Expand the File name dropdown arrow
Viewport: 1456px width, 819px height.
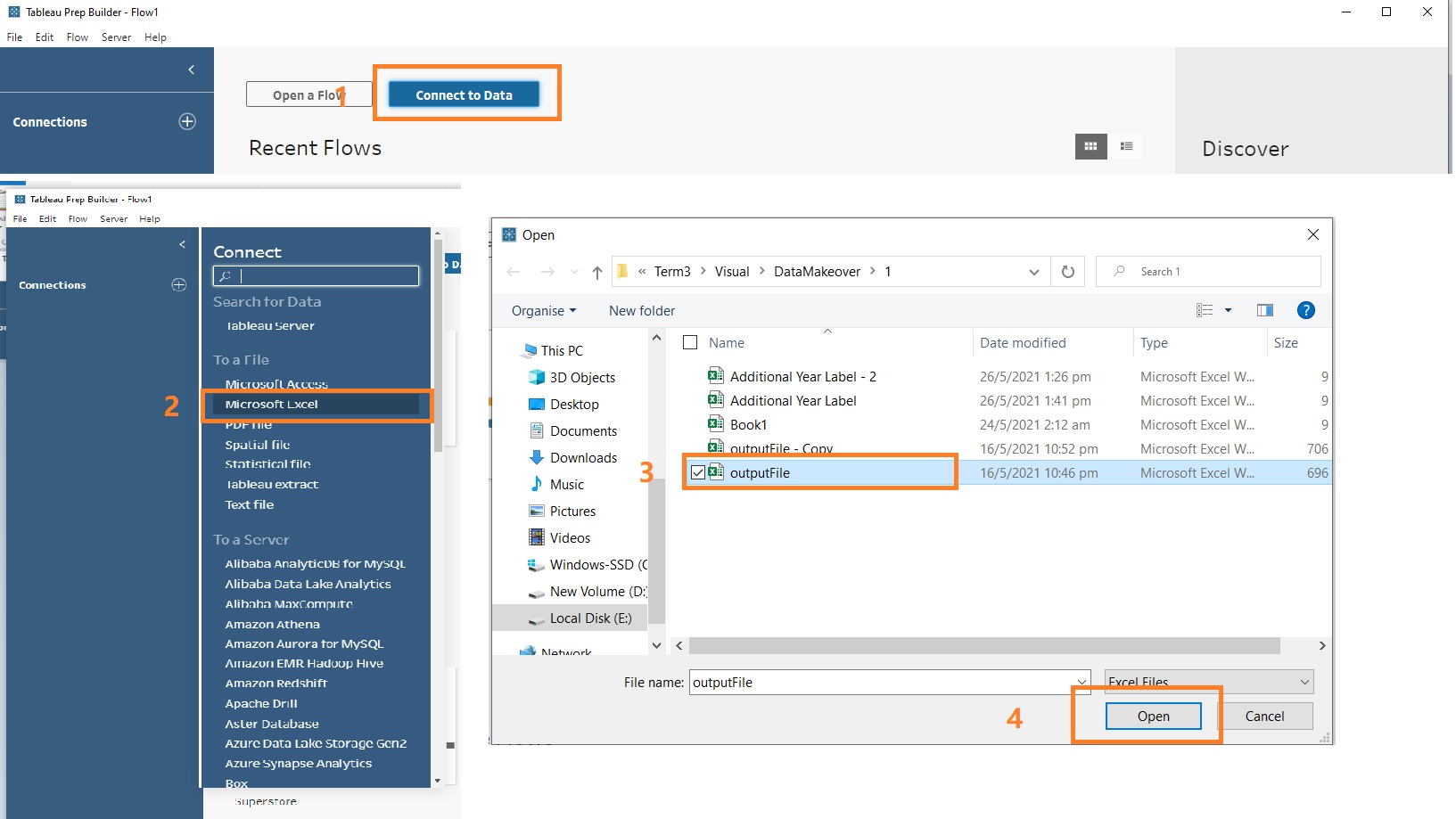coord(1082,683)
